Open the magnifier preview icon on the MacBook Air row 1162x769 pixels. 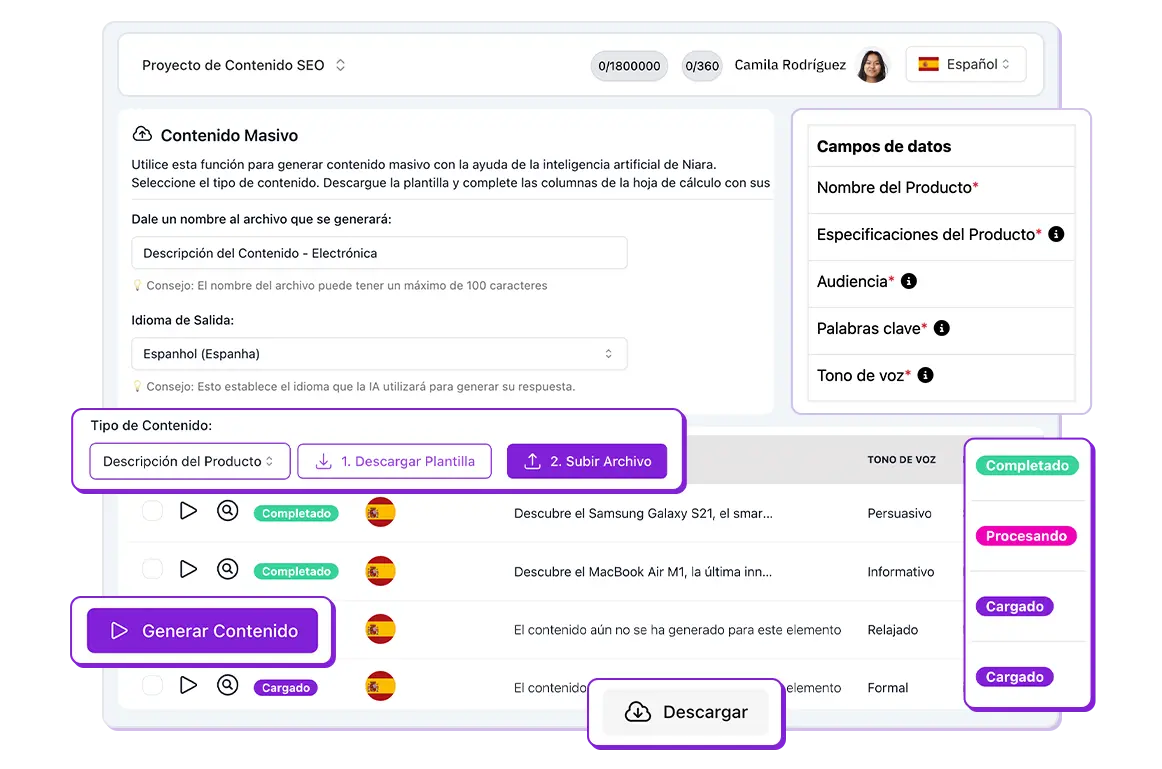tap(228, 570)
